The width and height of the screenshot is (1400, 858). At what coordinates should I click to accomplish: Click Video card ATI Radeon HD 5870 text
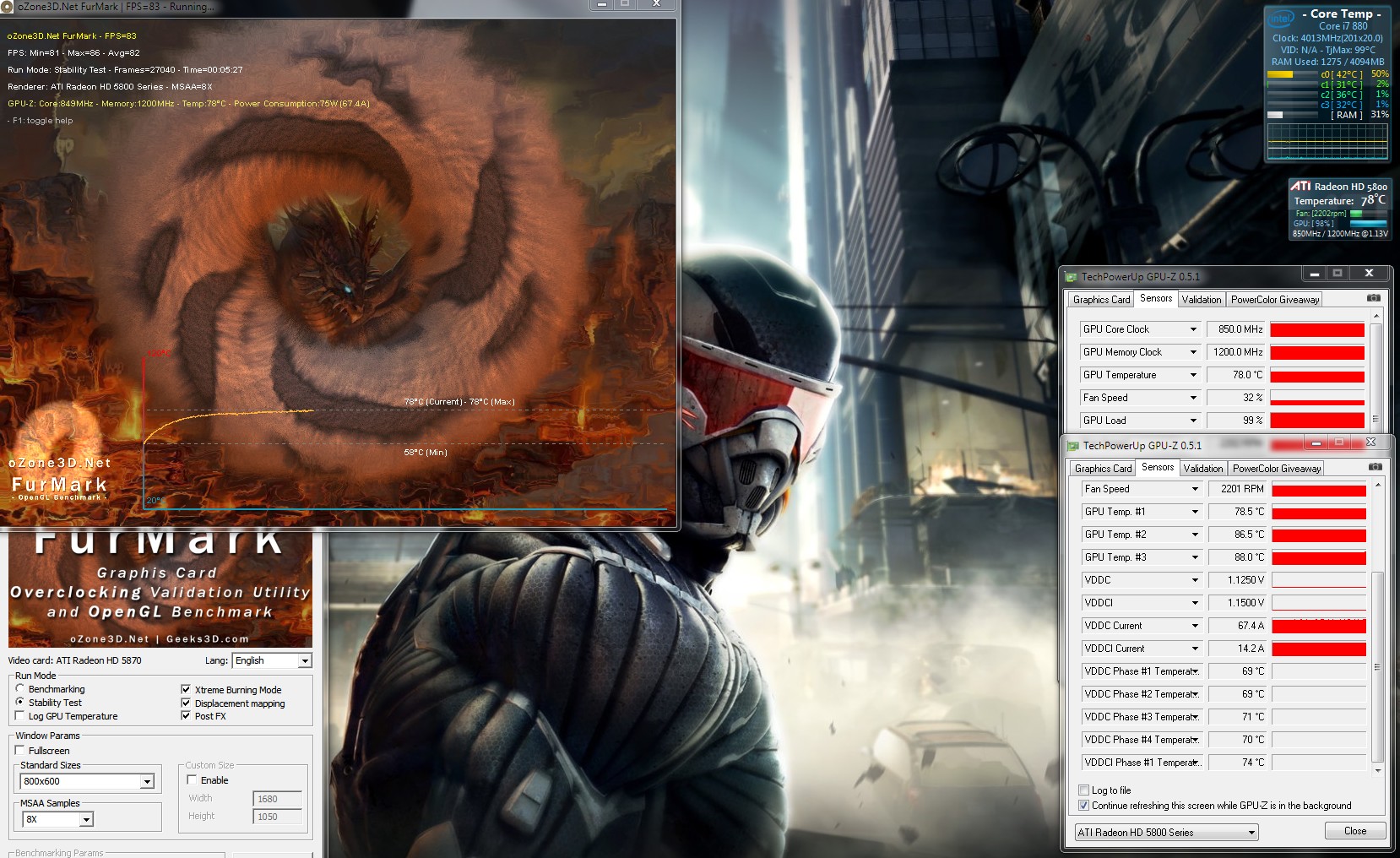click(x=75, y=660)
